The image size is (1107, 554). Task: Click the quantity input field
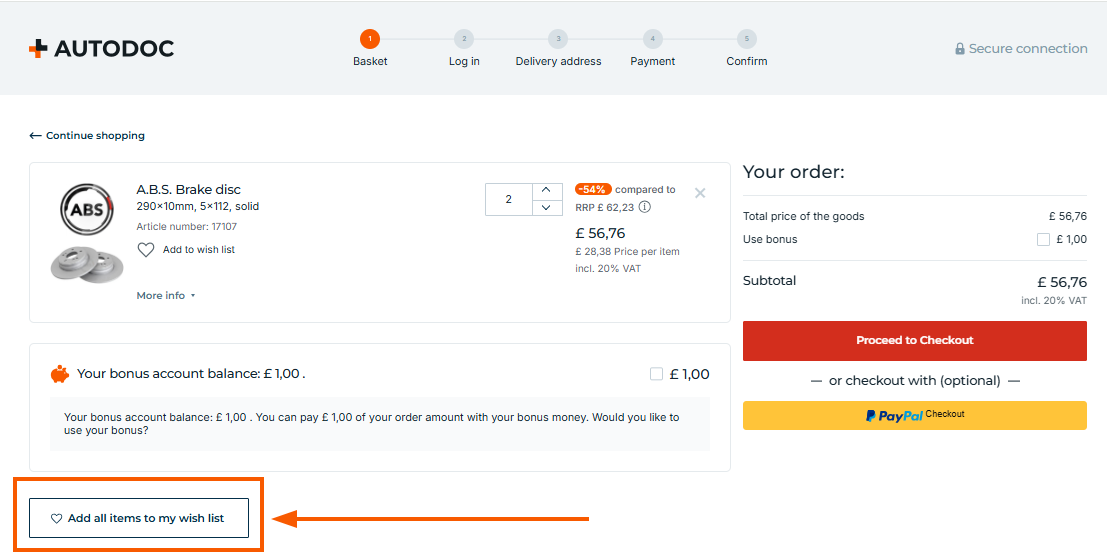pos(508,199)
